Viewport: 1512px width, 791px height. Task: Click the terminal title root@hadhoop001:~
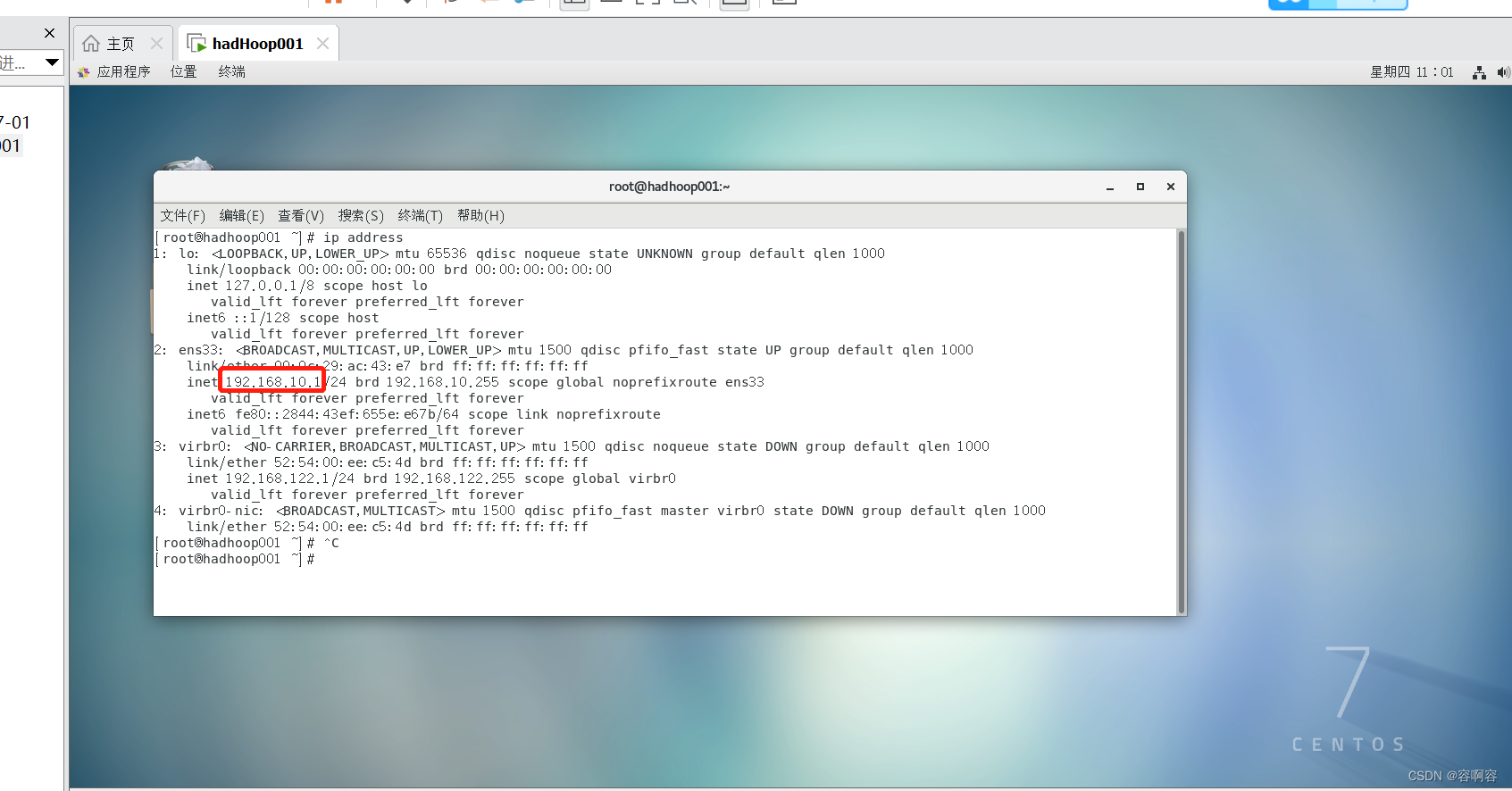click(670, 187)
